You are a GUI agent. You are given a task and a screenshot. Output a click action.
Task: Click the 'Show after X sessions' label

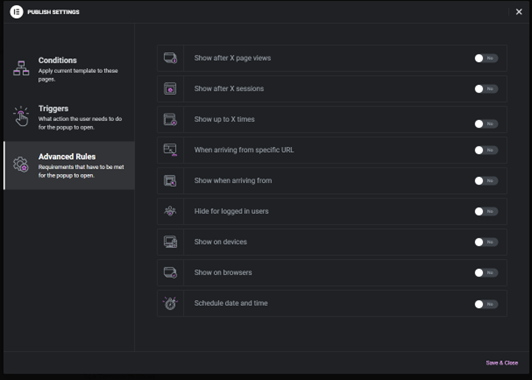pos(229,89)
